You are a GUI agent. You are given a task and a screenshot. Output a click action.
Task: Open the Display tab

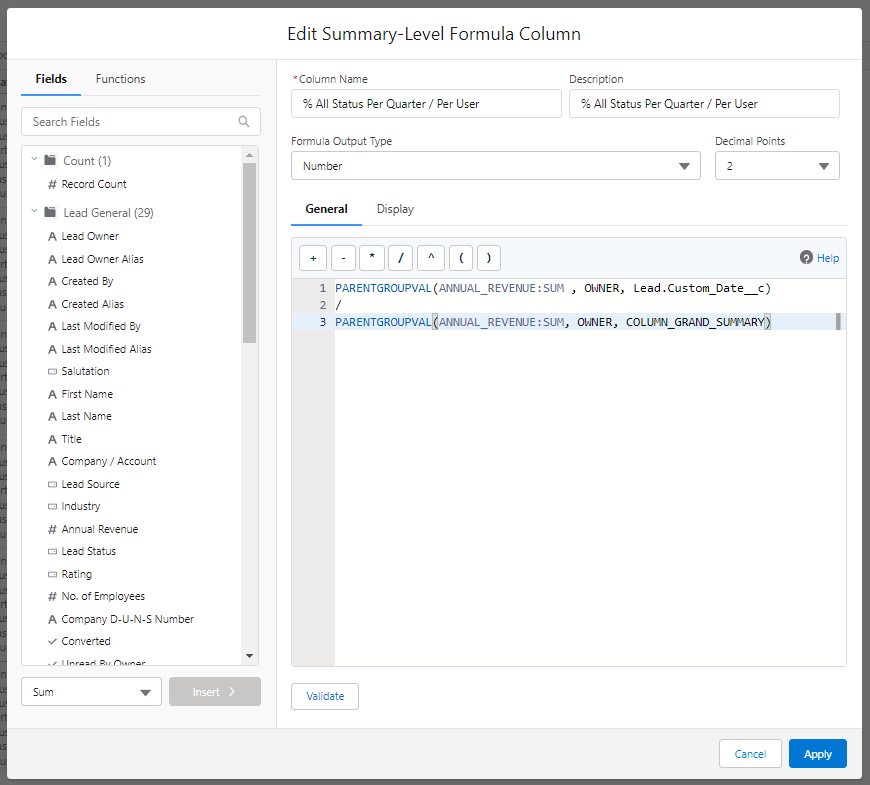[x=395, y=209]
